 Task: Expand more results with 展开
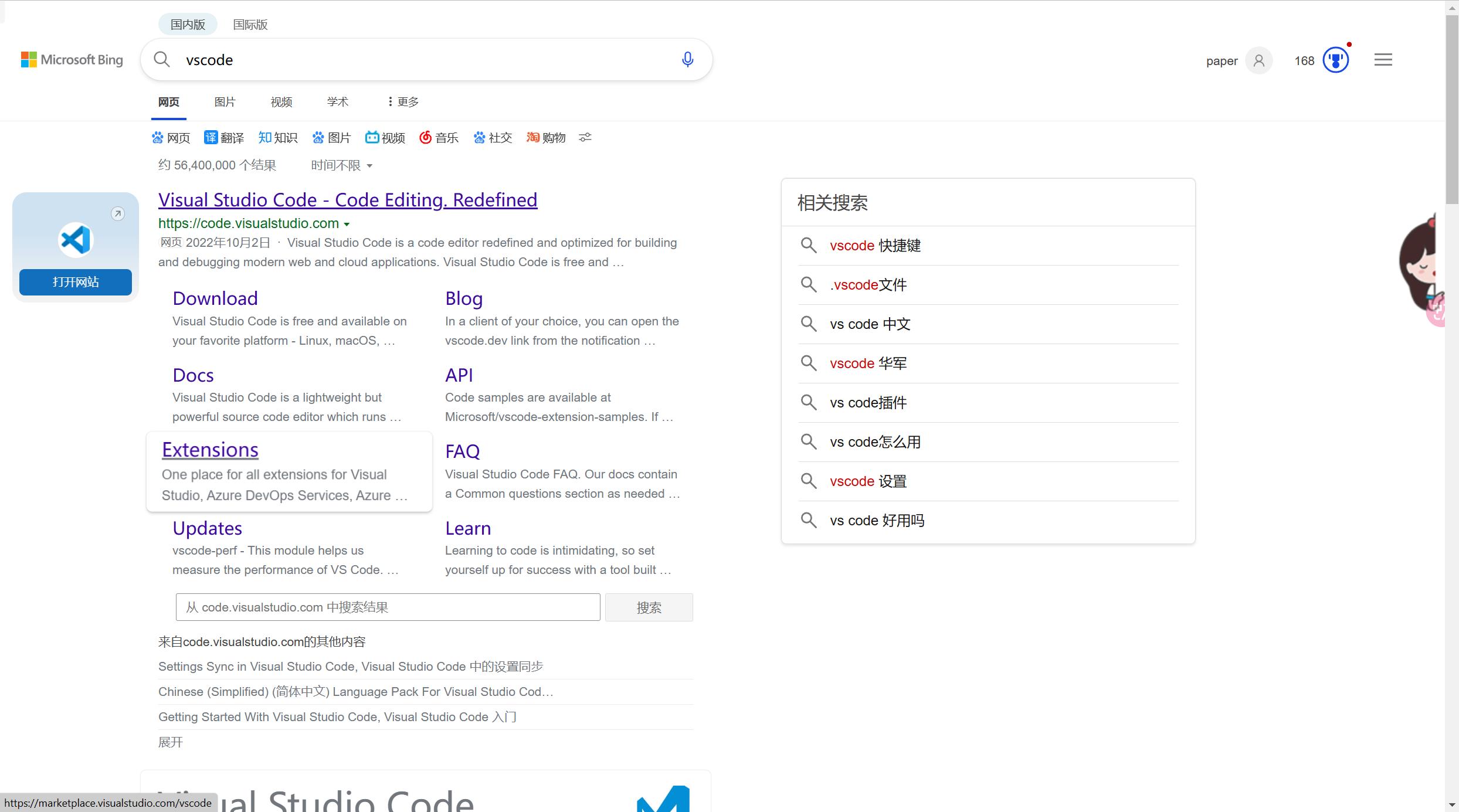coord(171,742)
